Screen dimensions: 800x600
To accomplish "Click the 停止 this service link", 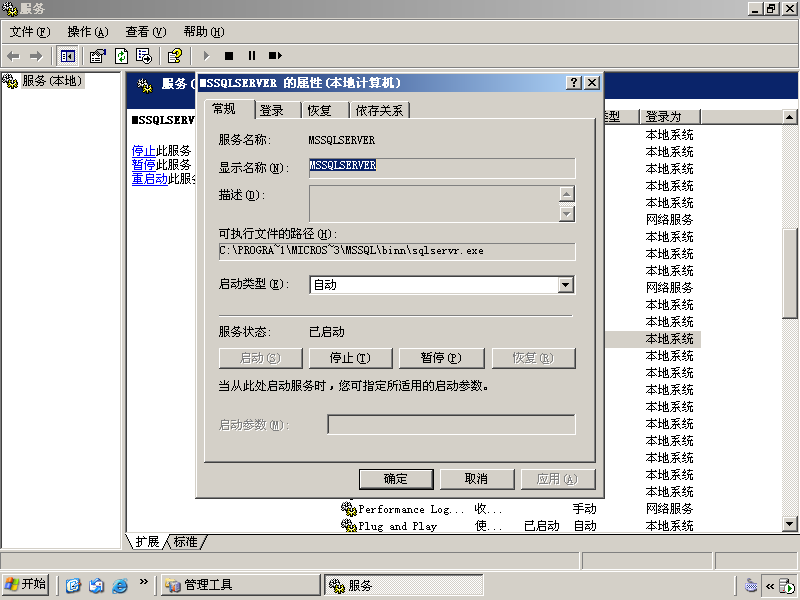I will pos(143,151).
